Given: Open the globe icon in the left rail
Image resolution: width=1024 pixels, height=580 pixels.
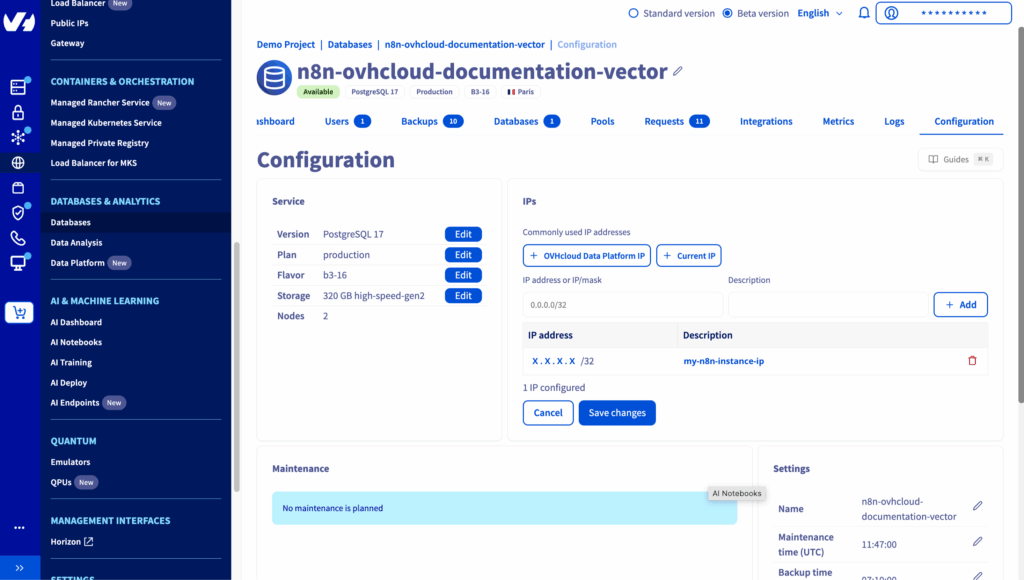Looking at the screenshot, I should click(x=18, y=162).
